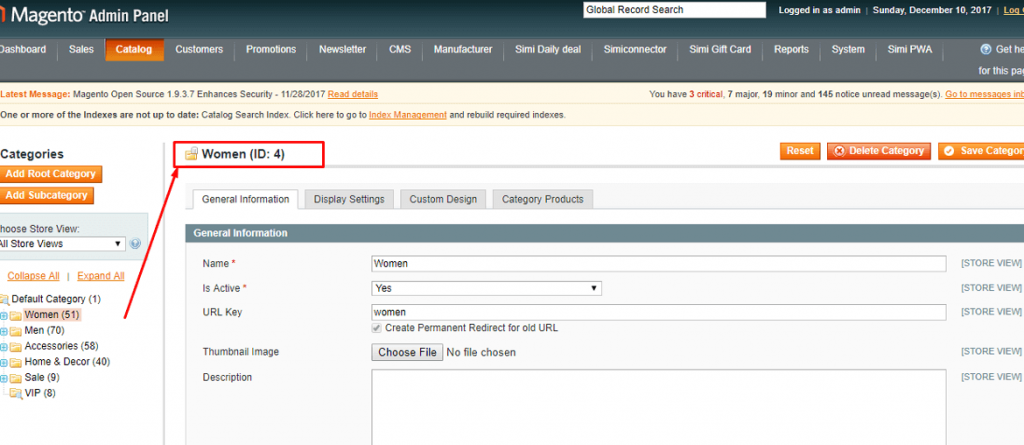Open the Customers menu
Image resolution: width=1024 pixels, height=445 pixels.
[x=199, y=50]
